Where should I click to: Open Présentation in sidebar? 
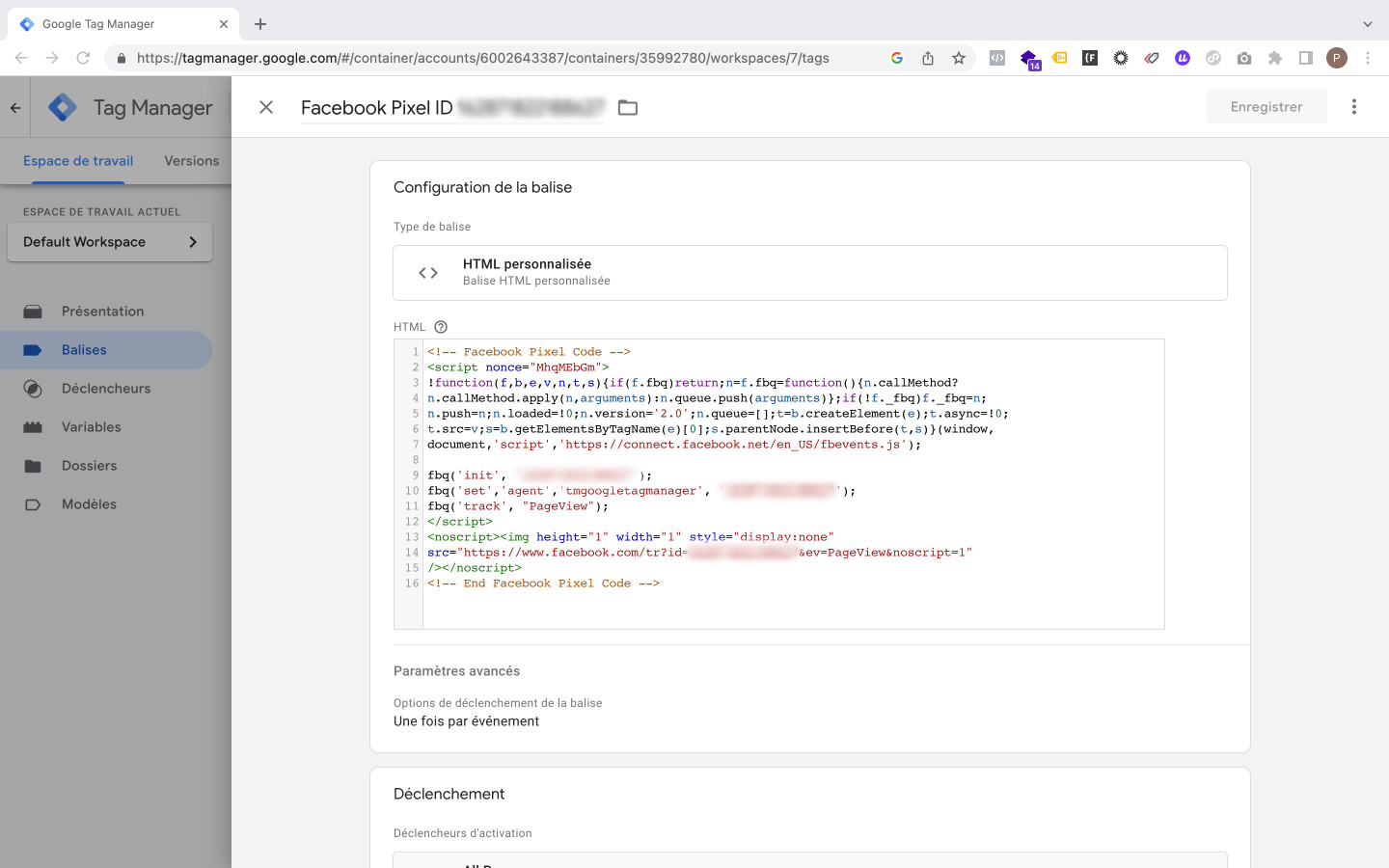click(106, 312)
